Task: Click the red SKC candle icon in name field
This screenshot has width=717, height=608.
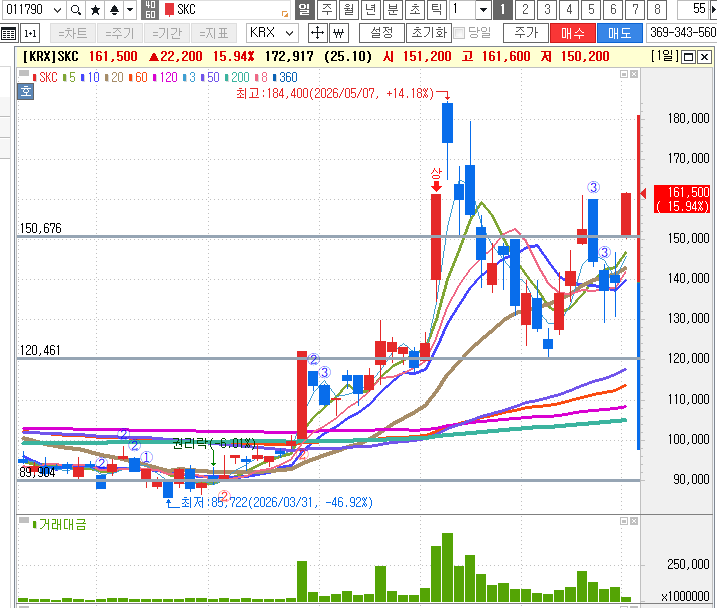Action: pos(169,10)
